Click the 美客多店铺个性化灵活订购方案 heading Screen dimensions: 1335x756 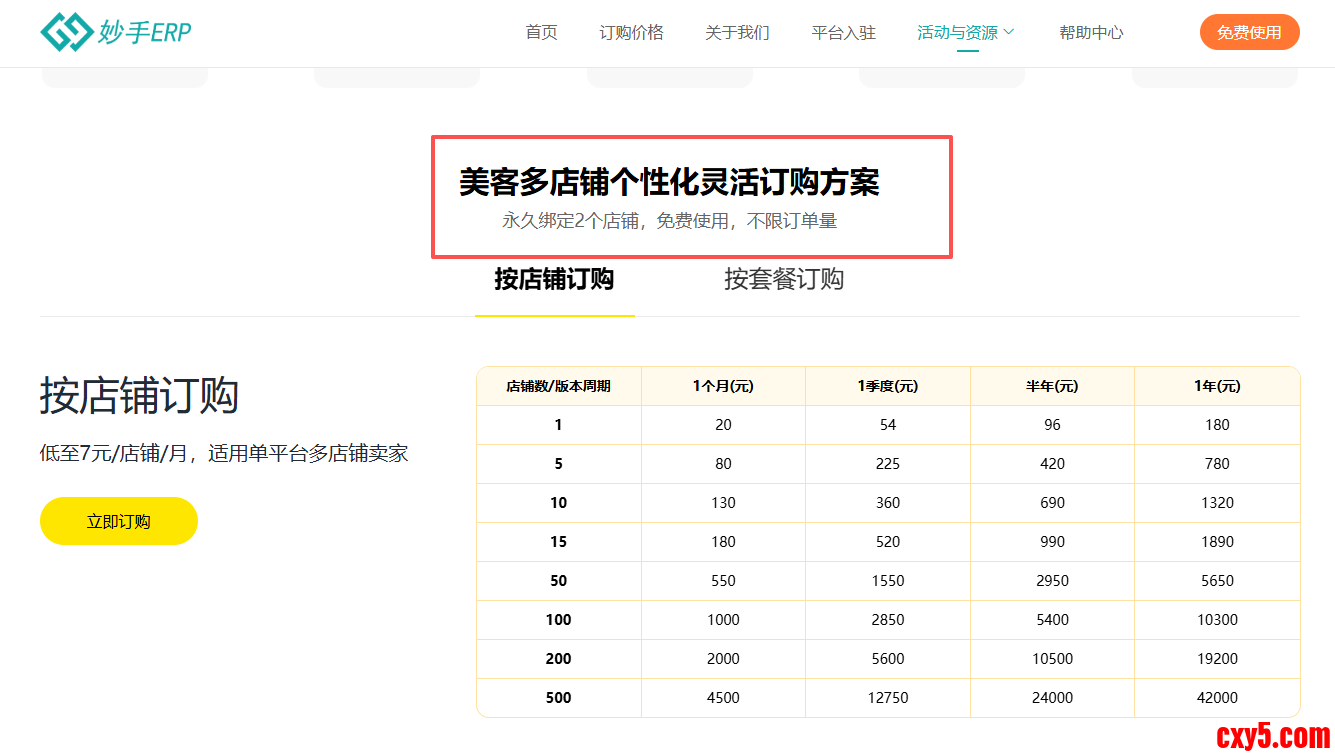click(669, 183)
